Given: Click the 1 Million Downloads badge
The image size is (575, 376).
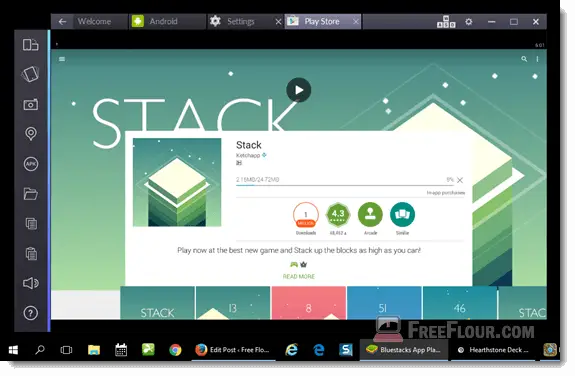Looking at the screenshot, I should [x=306, y=218].
